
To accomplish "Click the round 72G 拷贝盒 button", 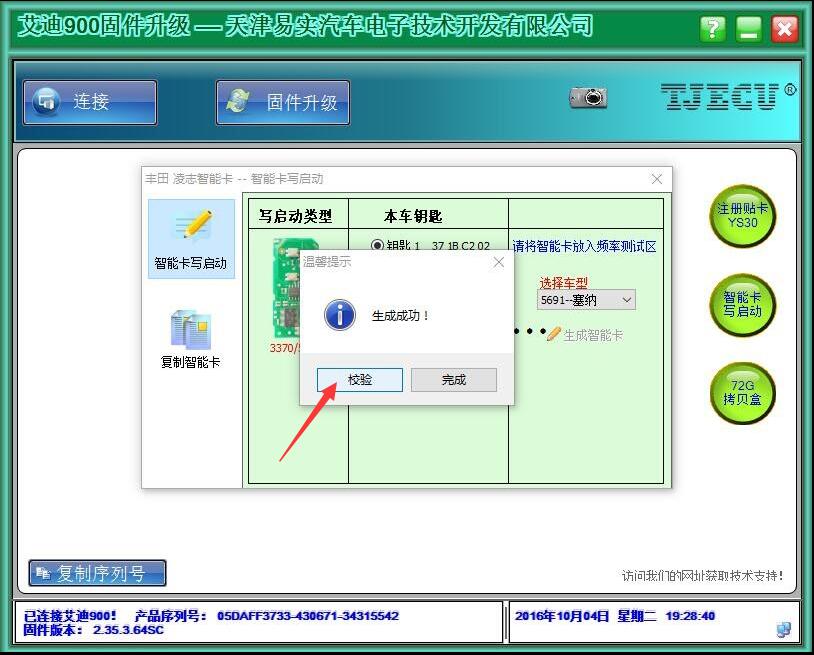I will click(x=742, y=393).
